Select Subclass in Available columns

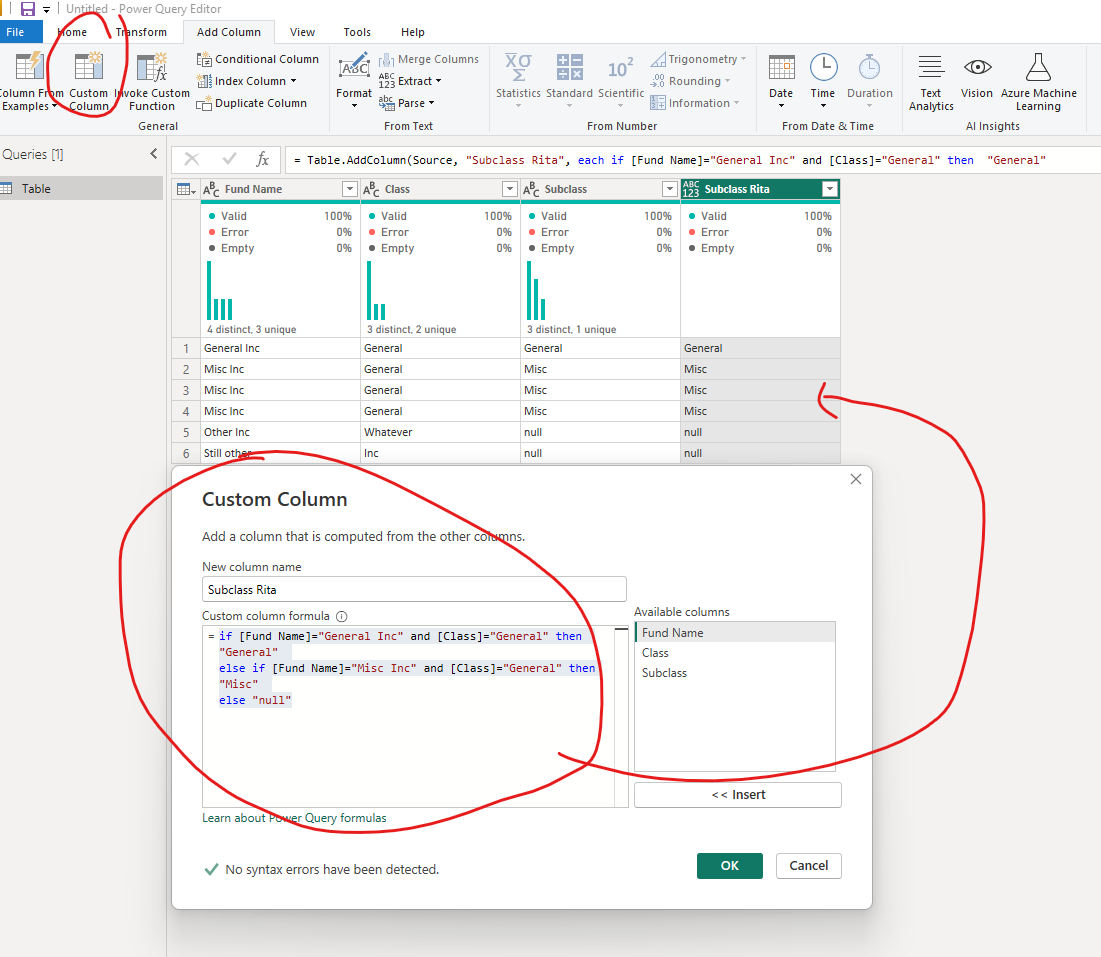pyautogui.click(x=735, y=673)
